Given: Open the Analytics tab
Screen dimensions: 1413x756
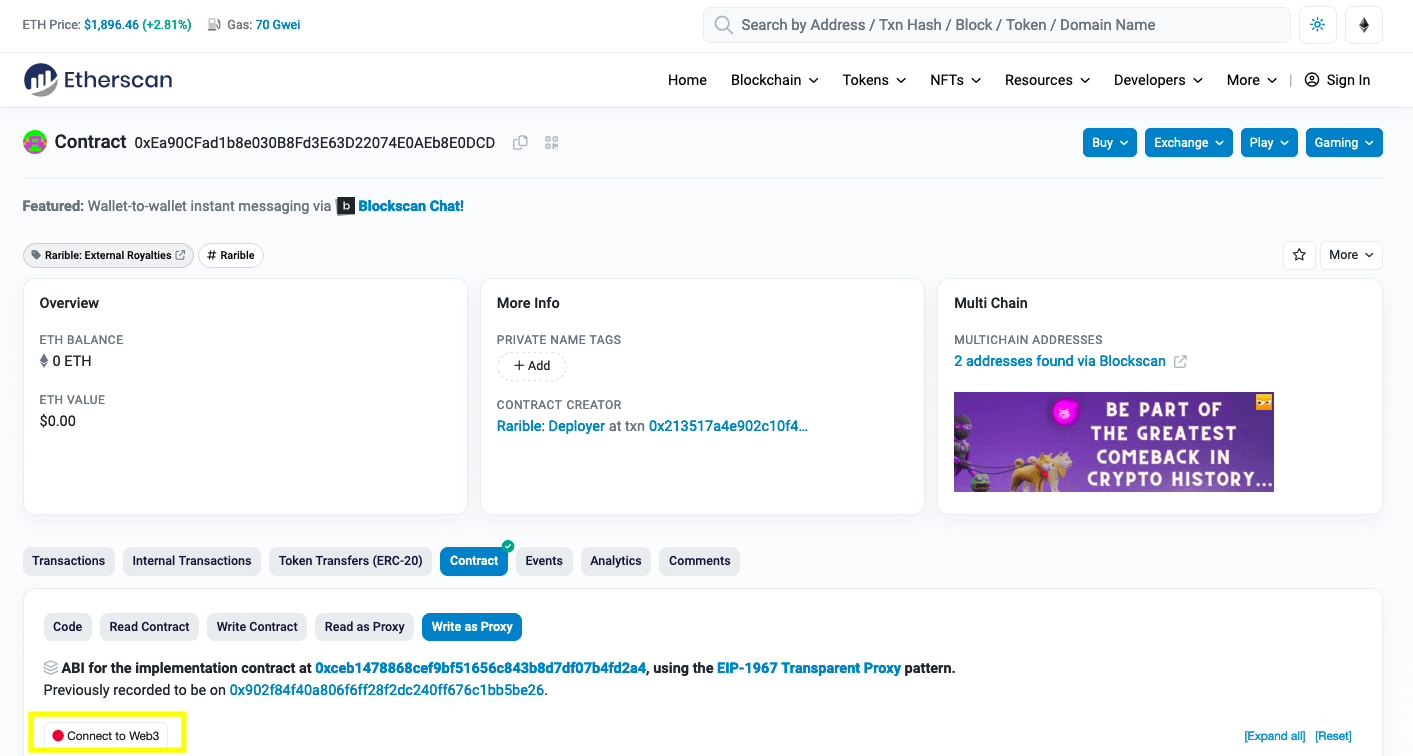Looking at the screenshot, I should 616,561.
